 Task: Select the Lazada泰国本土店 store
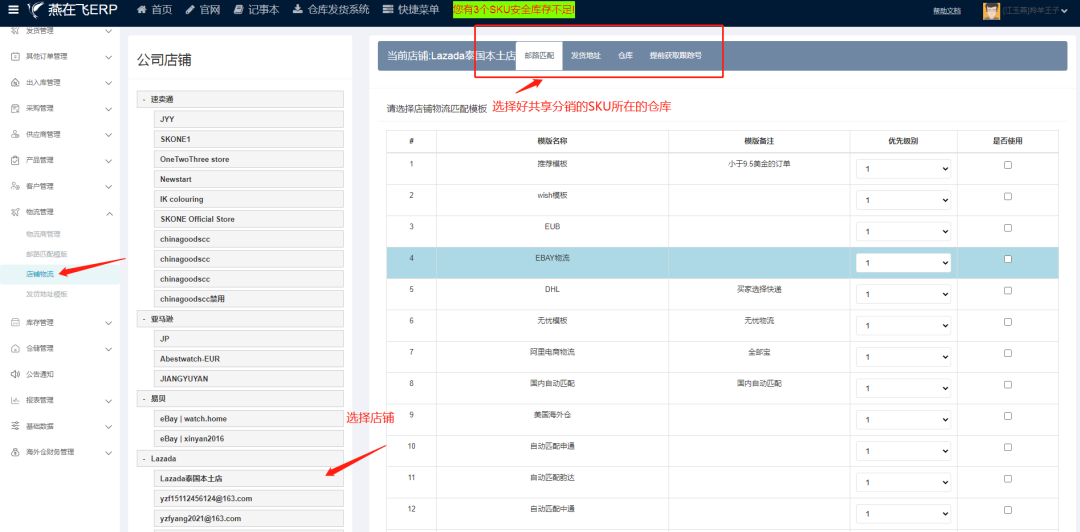[249, 478]
